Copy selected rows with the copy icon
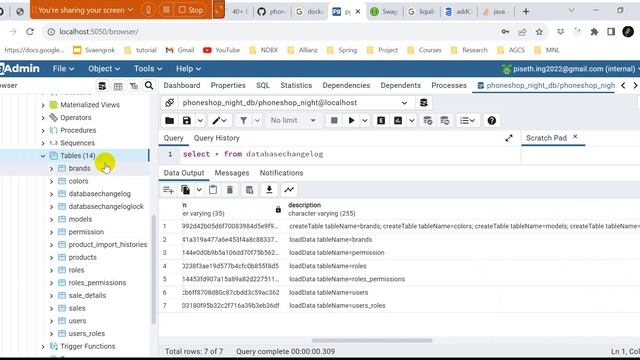The height and width of the screenshot is (360, 640). tap(186, 190)
